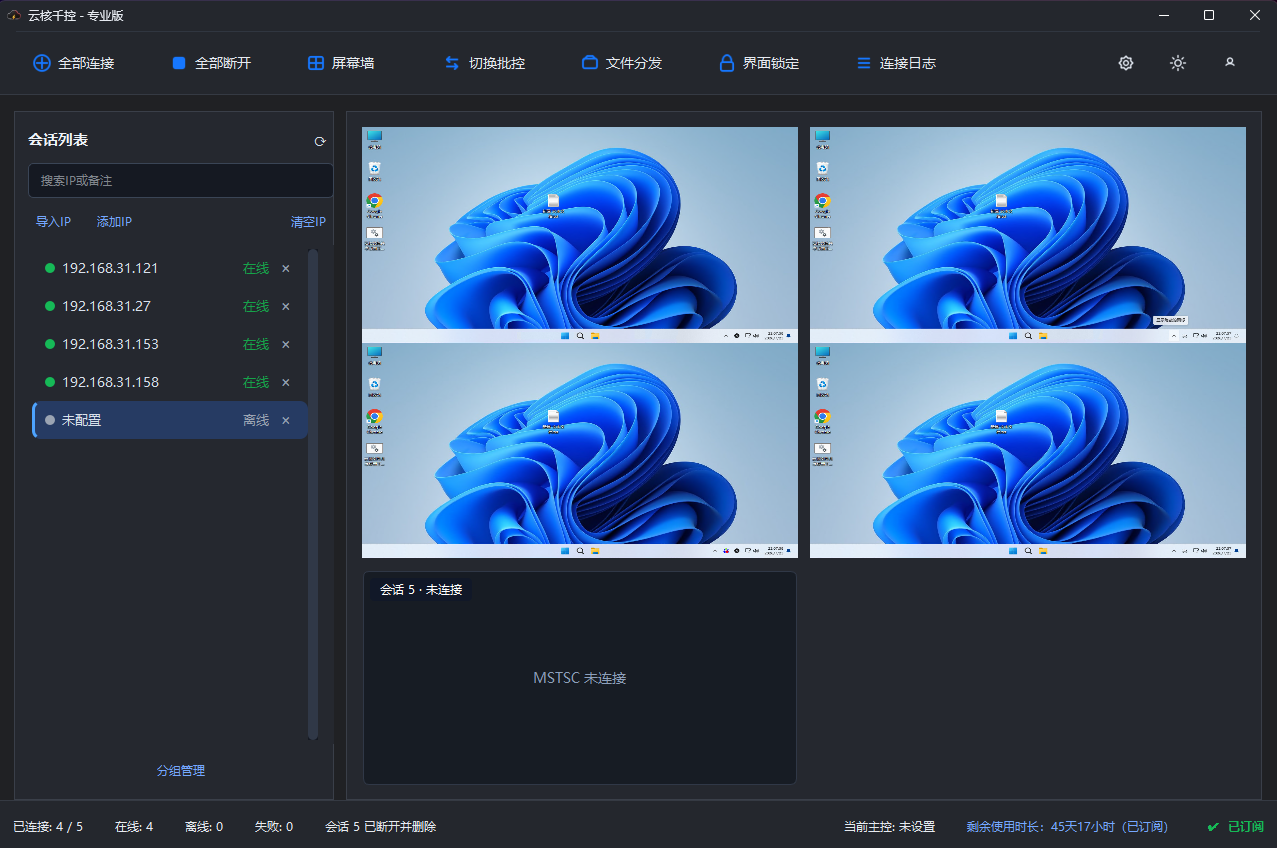
Task: Click the 失败: 0 status bar entry
Action: tap(274, 827)
